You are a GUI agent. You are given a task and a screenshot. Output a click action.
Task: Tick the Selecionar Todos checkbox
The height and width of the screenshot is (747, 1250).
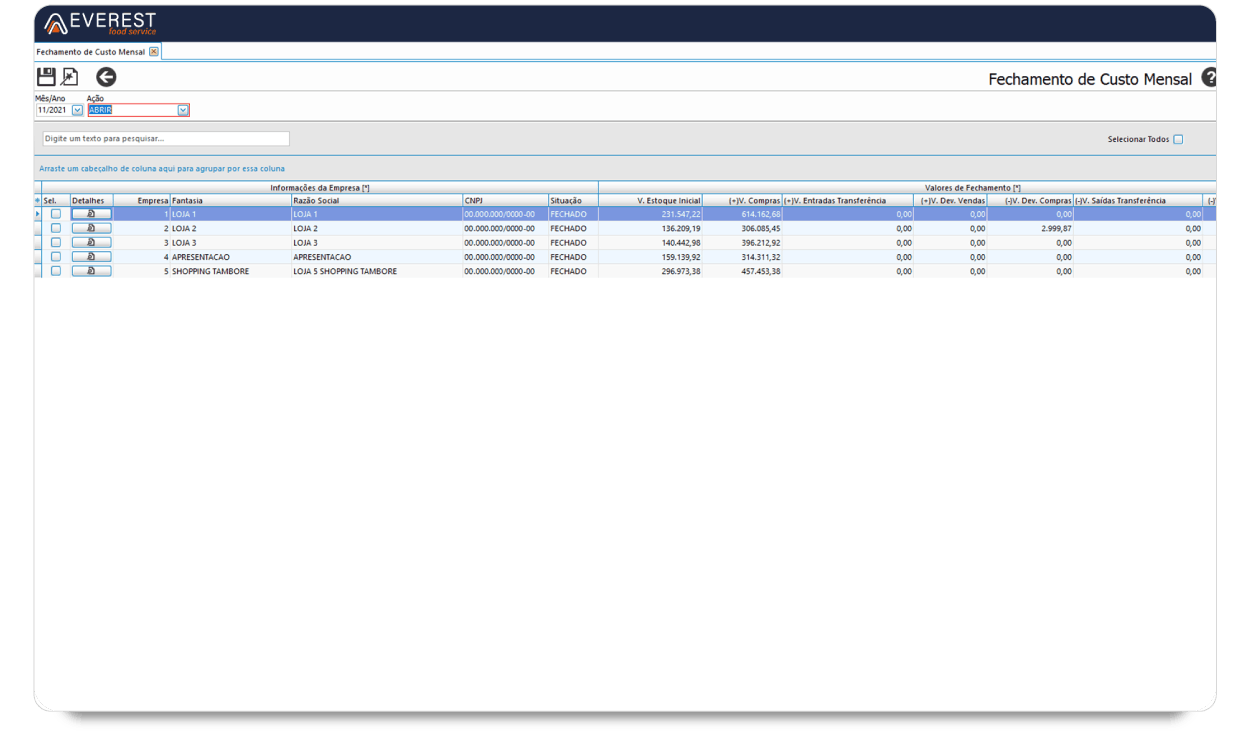[1178, 139]
